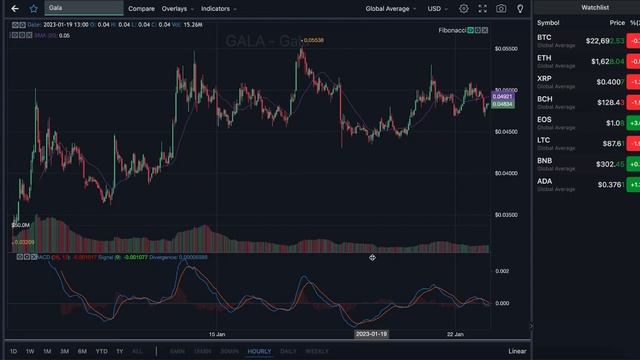Select ADA in the watchlist
Viewport: 640px width, 360px height.
pos(588,184)
